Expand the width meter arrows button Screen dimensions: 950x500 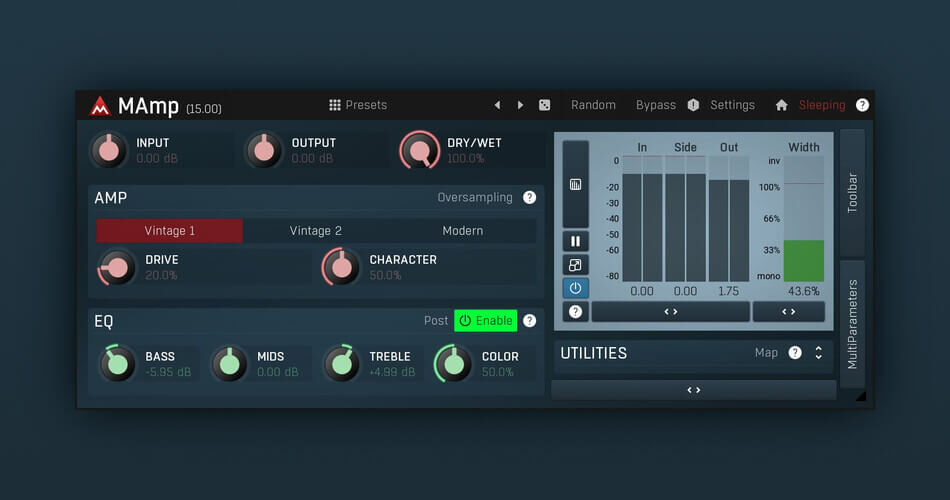tap(788, 312)
